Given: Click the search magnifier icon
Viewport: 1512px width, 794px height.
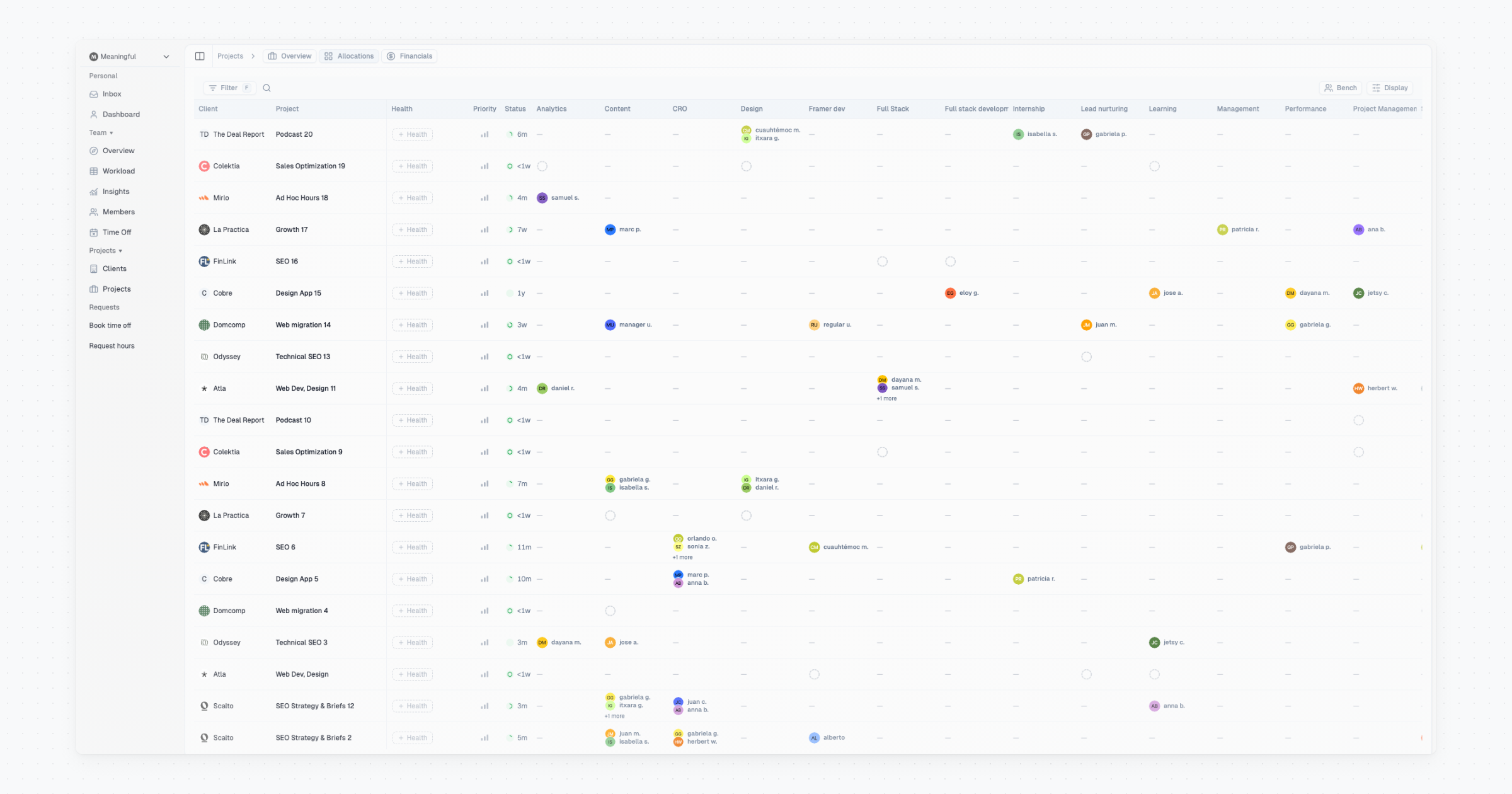Looking at the screenshot, I should coord(266,88).
